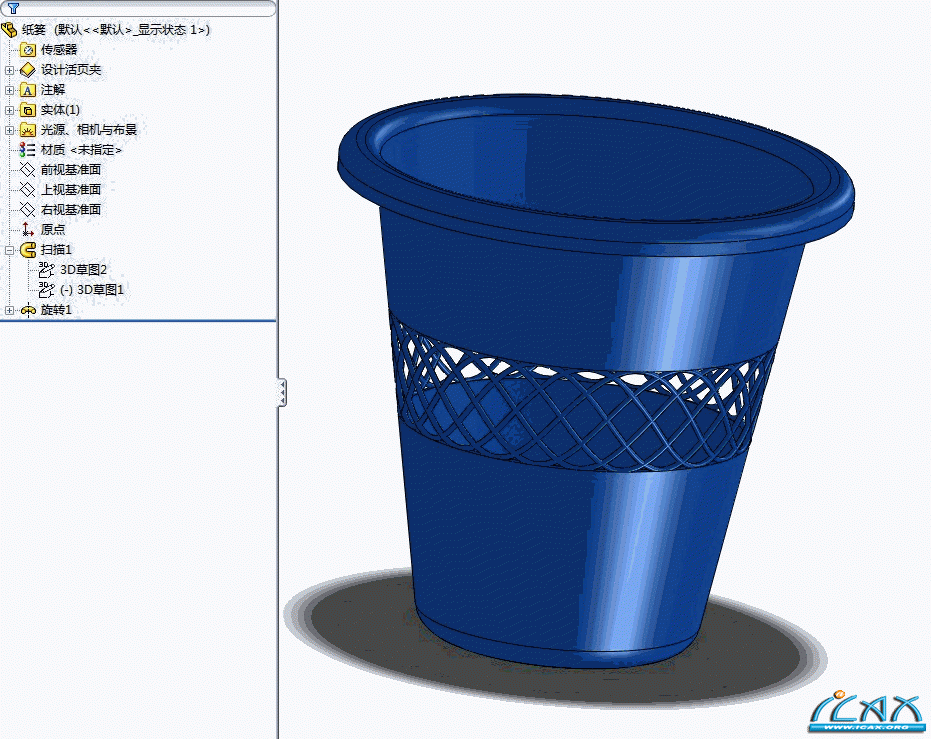Click the 传感器 sensors folder icon
The image size is (931, 739).
coord(28,49)
